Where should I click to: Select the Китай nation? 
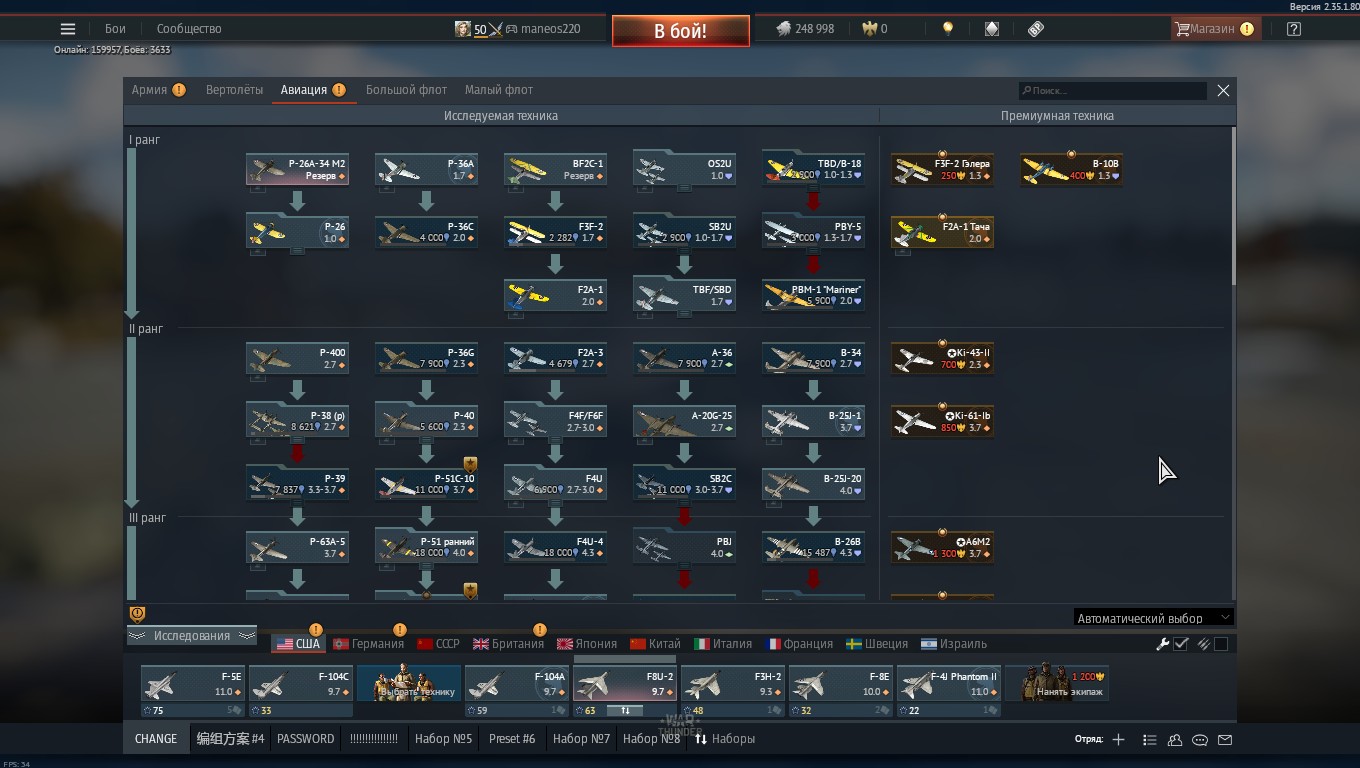click(x=655, y=644)
